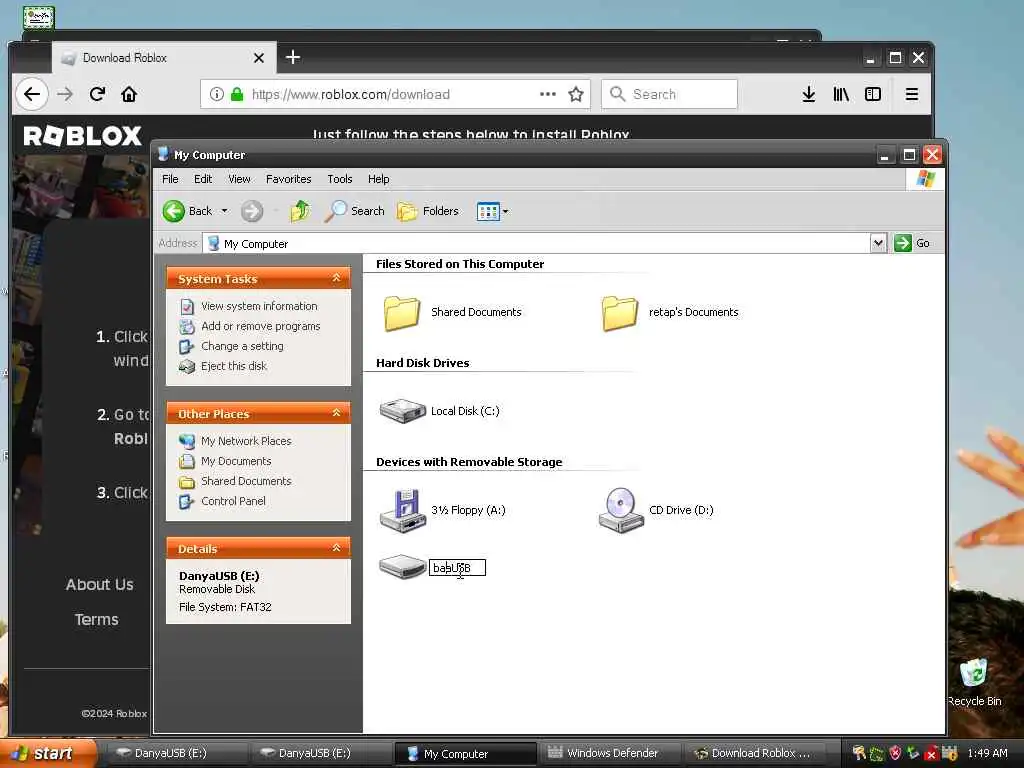Collapse the System Tasks panel
The width and height of the screenshot is (1024, 768).
pos(336,278)
